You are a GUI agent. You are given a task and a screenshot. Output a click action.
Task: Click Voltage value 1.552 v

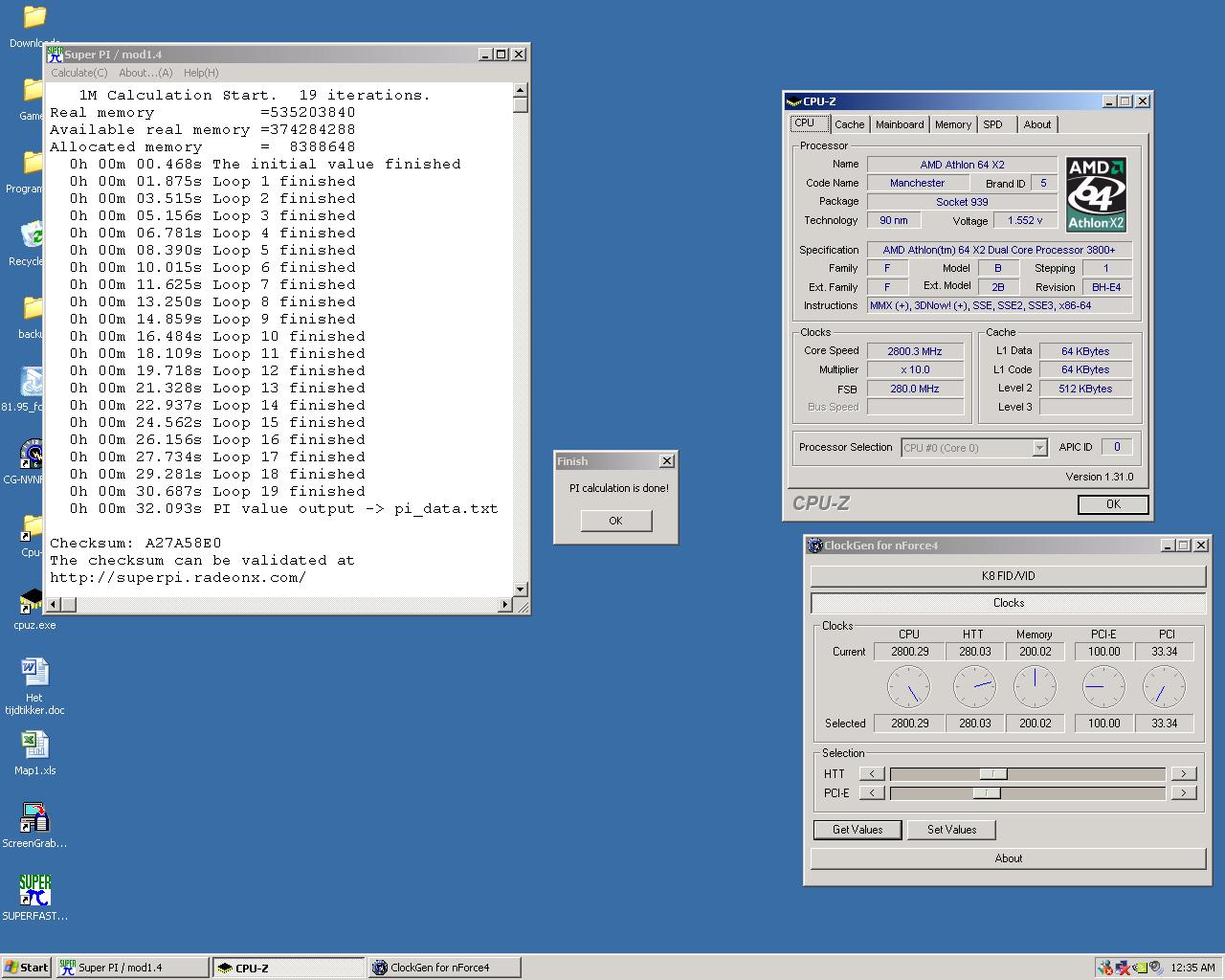1025,220
